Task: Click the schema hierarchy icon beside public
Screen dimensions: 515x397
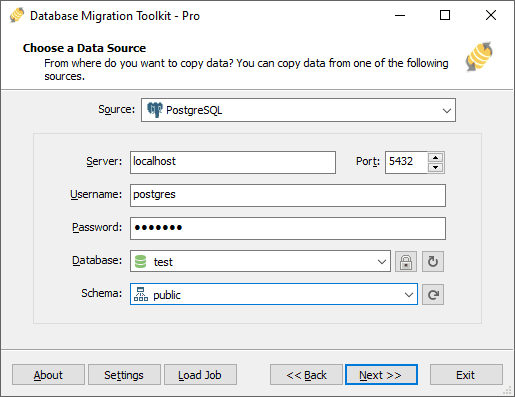Action: (141, 294)
